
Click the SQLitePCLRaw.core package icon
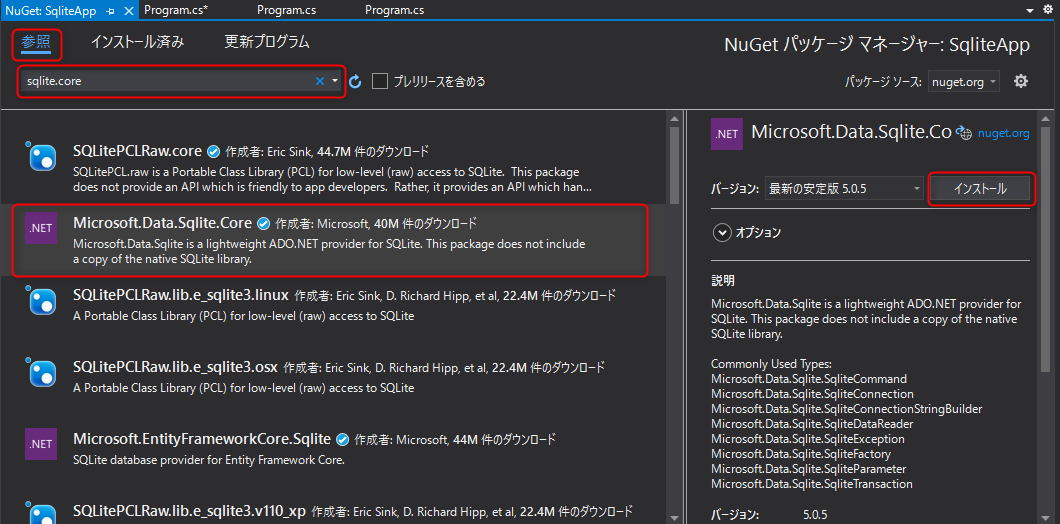41,157
